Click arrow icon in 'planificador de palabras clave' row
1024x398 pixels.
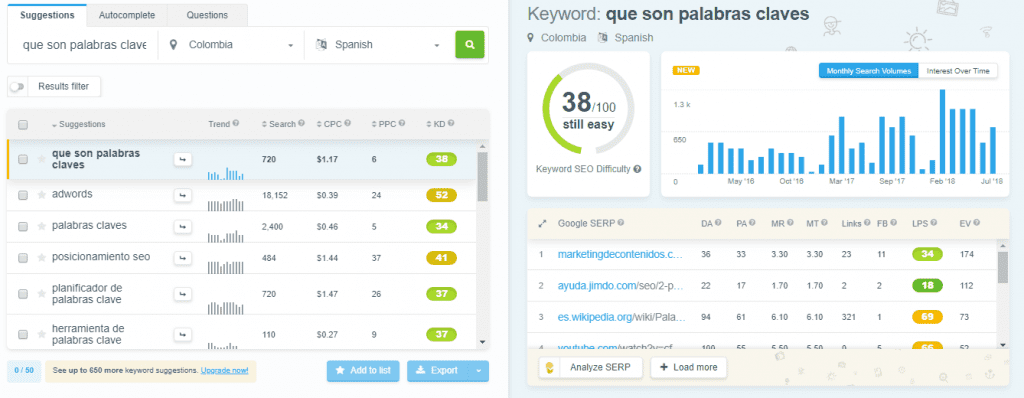[182, 294]
